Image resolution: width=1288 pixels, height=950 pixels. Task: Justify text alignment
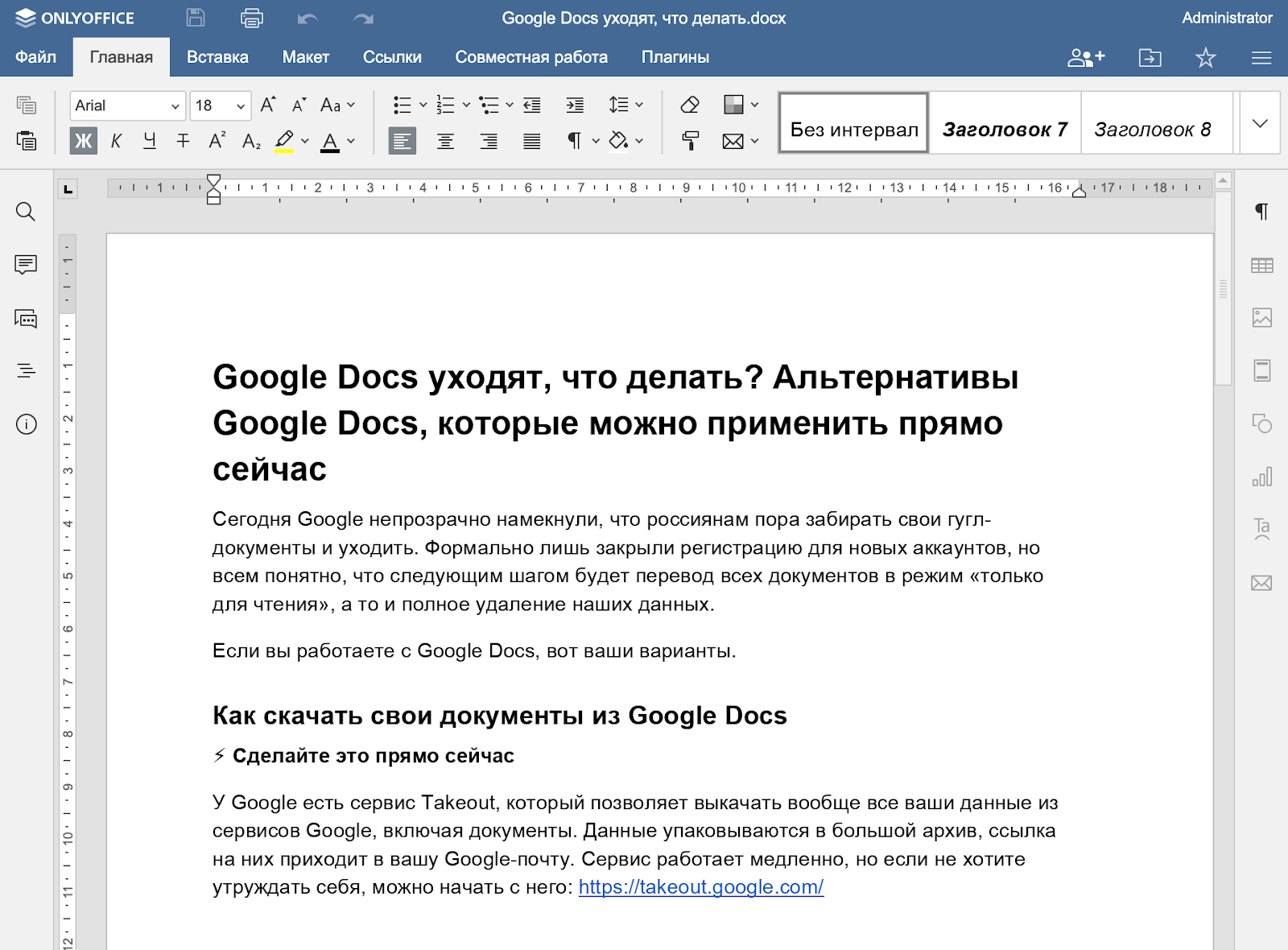click(532, 141)
